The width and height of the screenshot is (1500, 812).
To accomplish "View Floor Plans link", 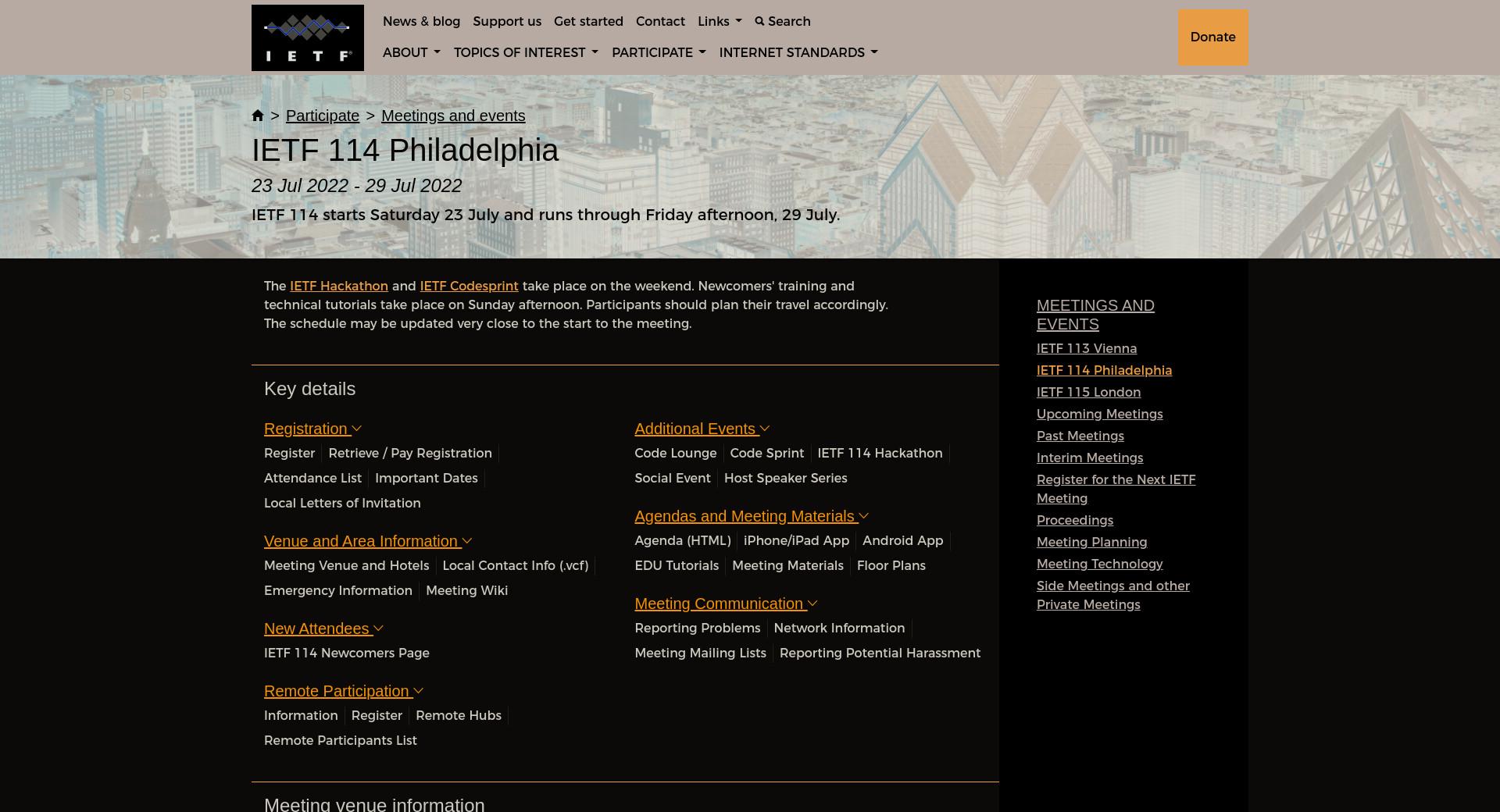I will tap(891, 565).
